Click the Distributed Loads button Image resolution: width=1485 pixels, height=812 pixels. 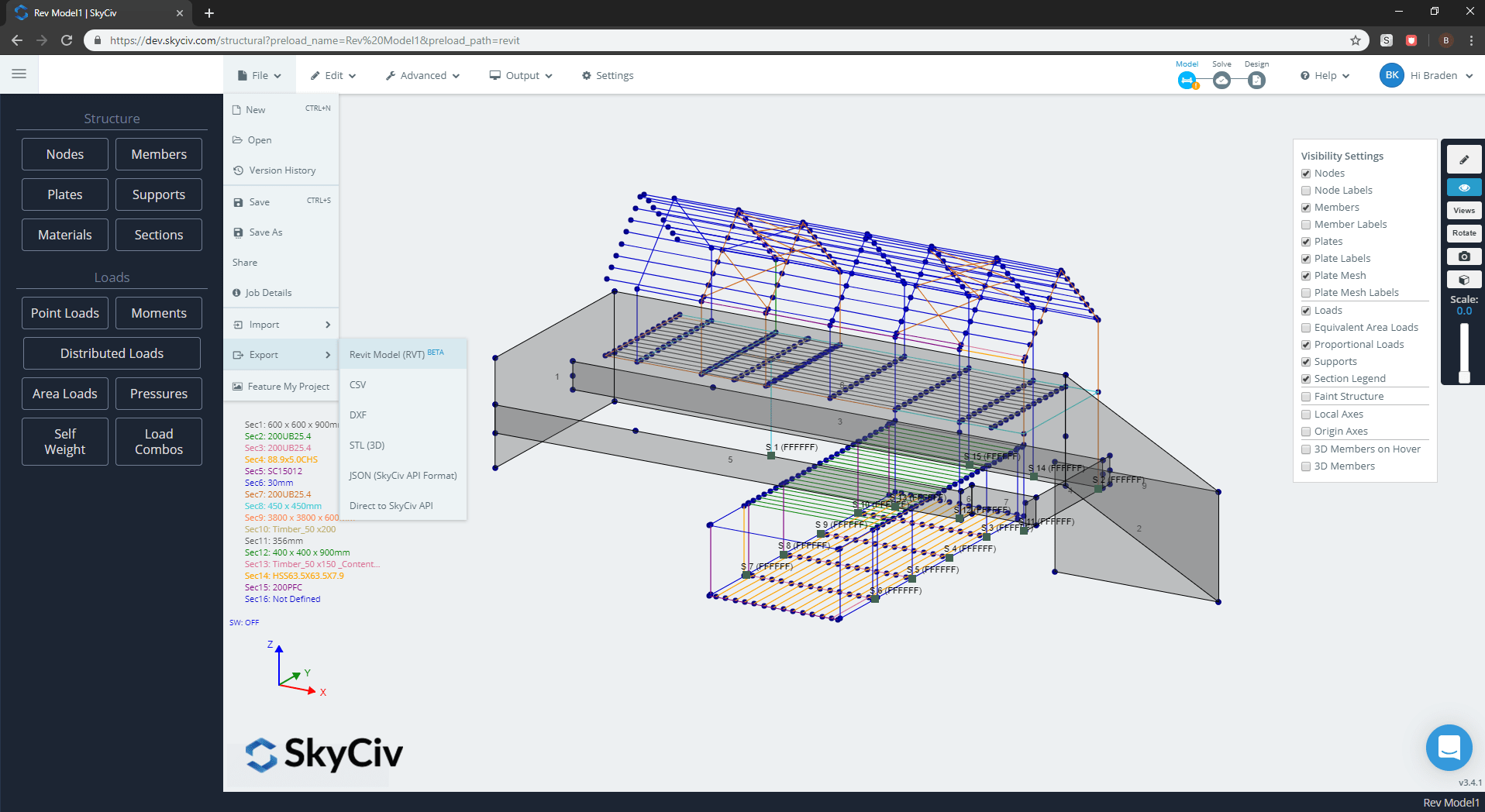pyautogui.click(x=111, y=353)
